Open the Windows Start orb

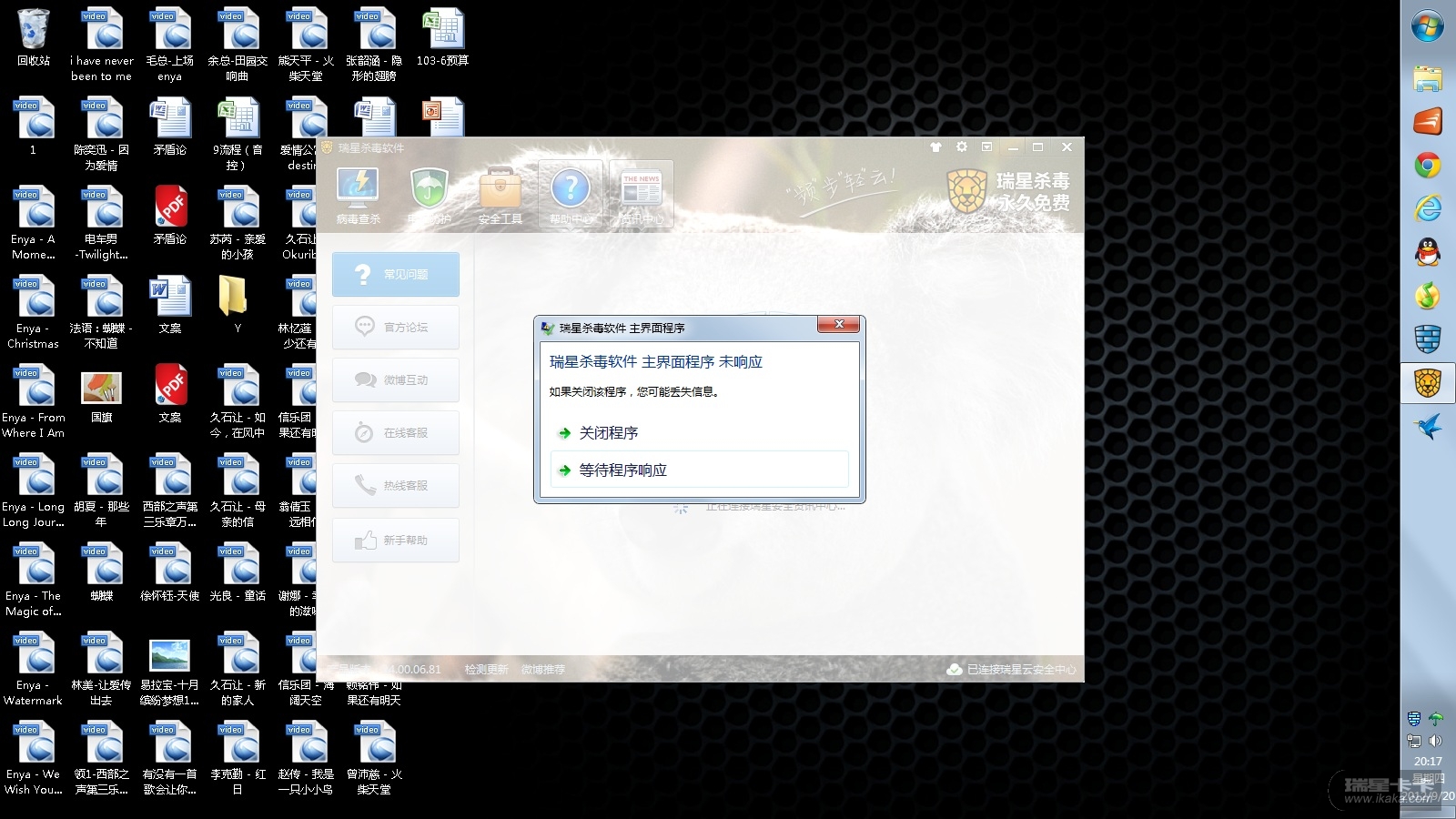tap(1428, 26)
